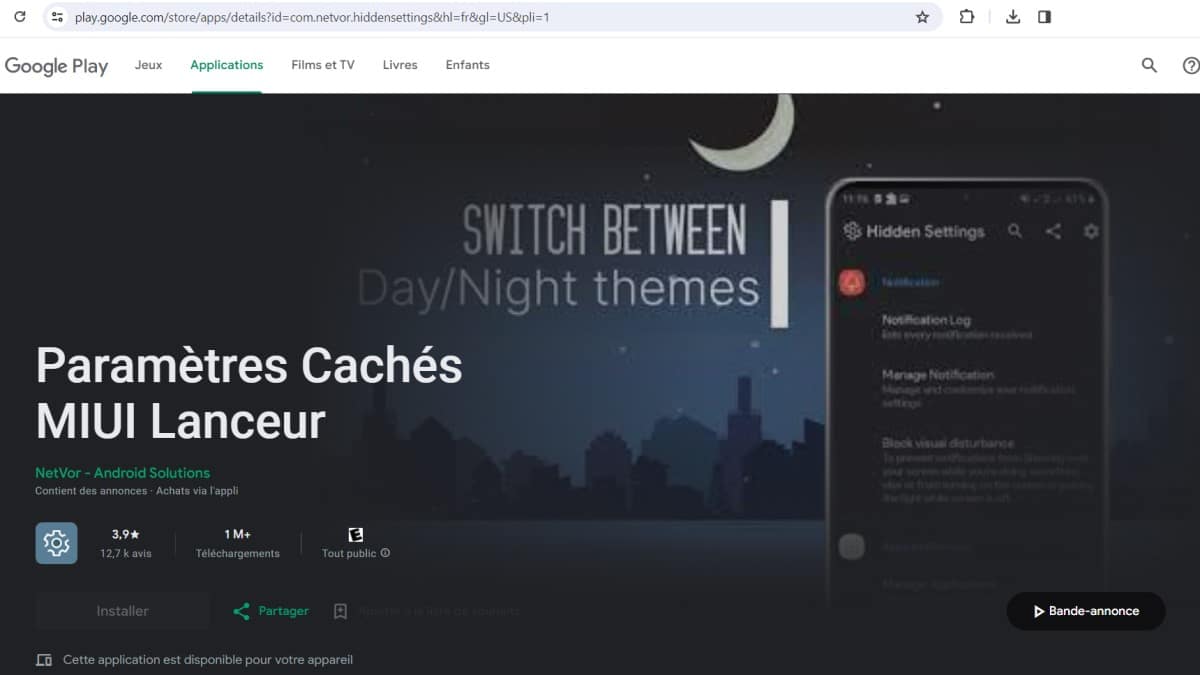
Task: Reload the page with the browser refresh icon
Action: (x=19, y=17)
